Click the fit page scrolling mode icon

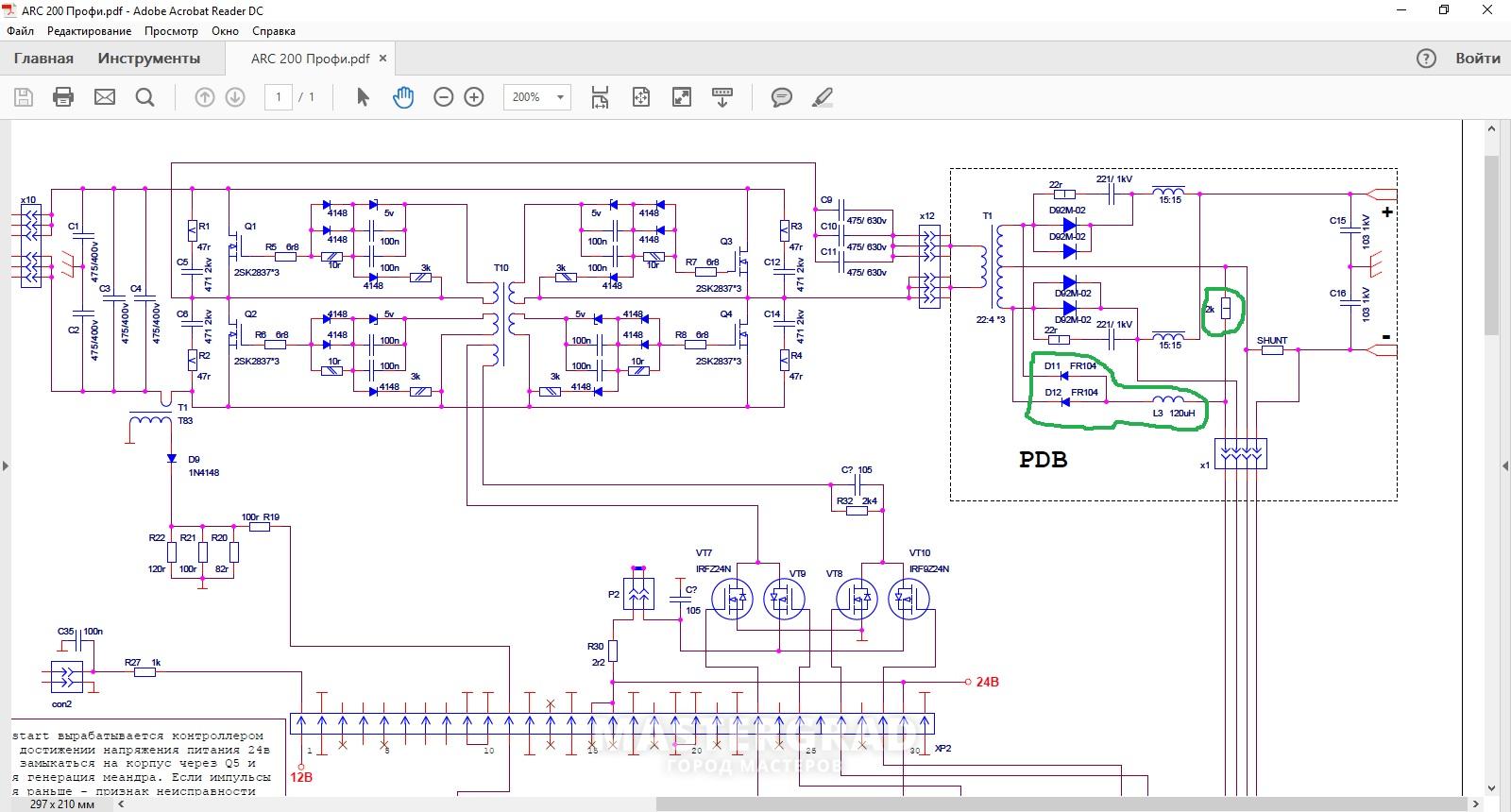coord(600,97)
